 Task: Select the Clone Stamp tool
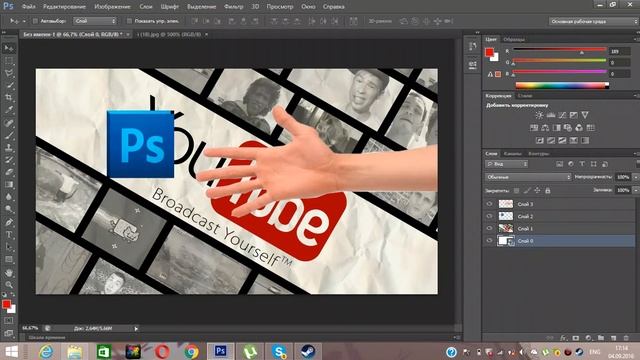9,147
